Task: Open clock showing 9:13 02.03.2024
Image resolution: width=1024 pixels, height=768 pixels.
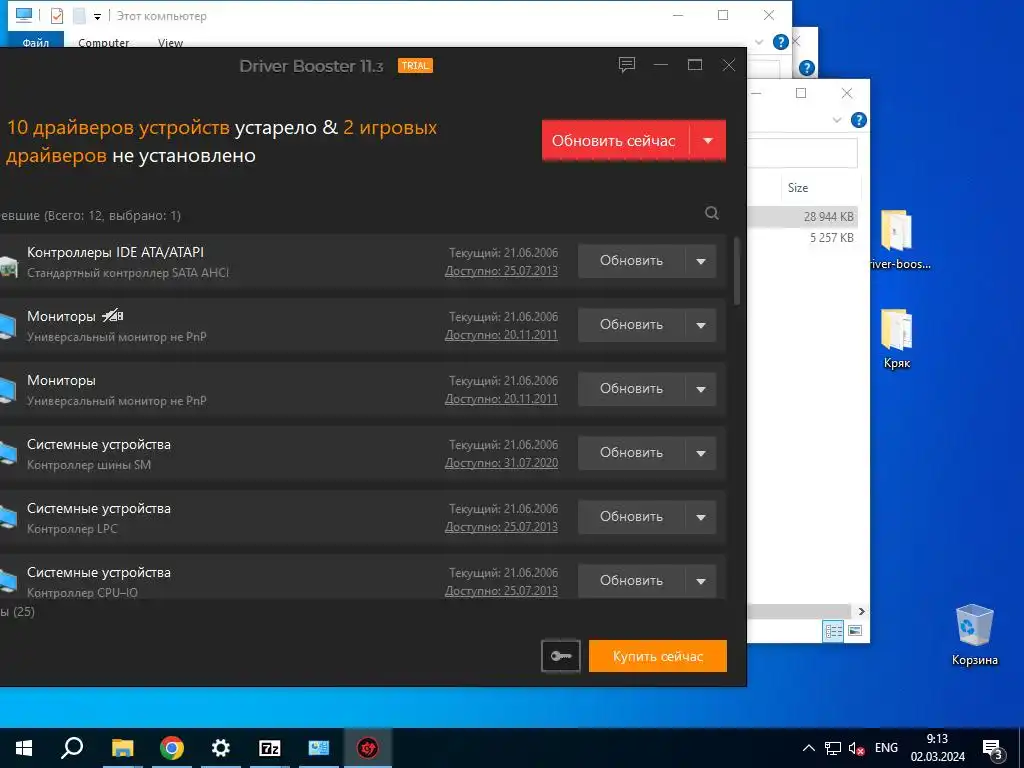Action: click(938, 748)
